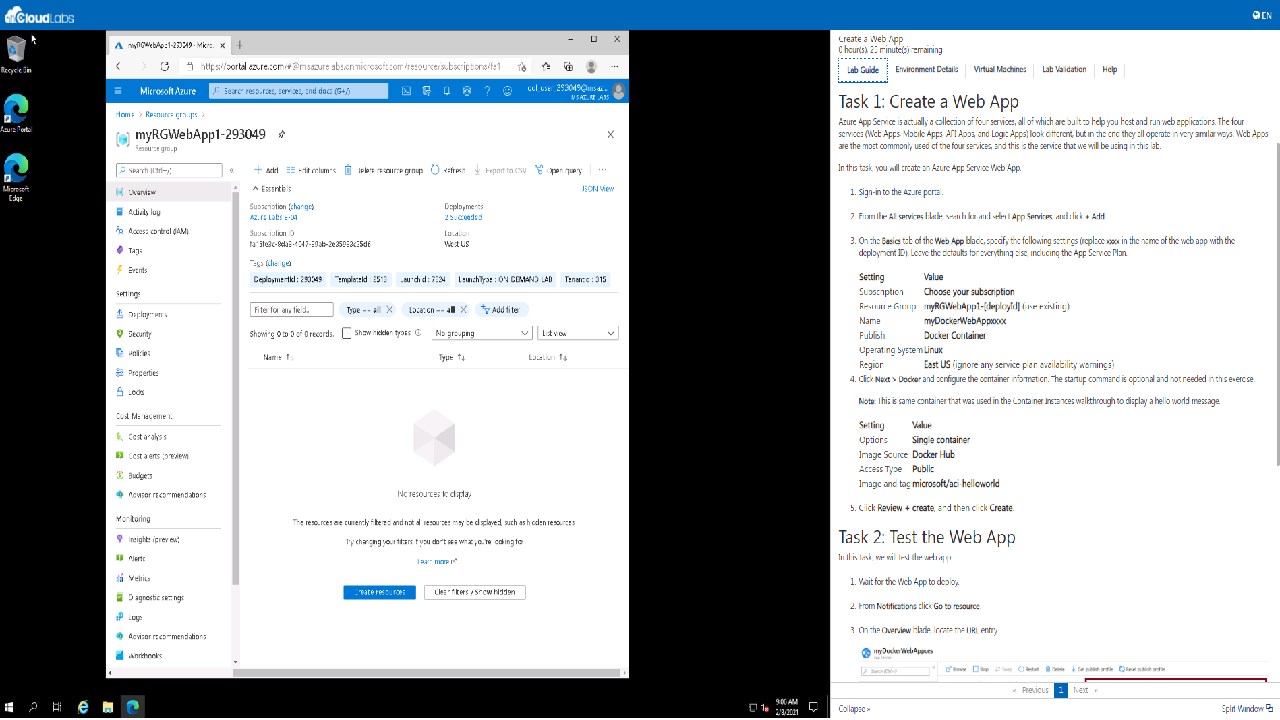Open the Azure Portal desktop shortcut
Viewport: 1280px width, 720px height.
point(16,114)
